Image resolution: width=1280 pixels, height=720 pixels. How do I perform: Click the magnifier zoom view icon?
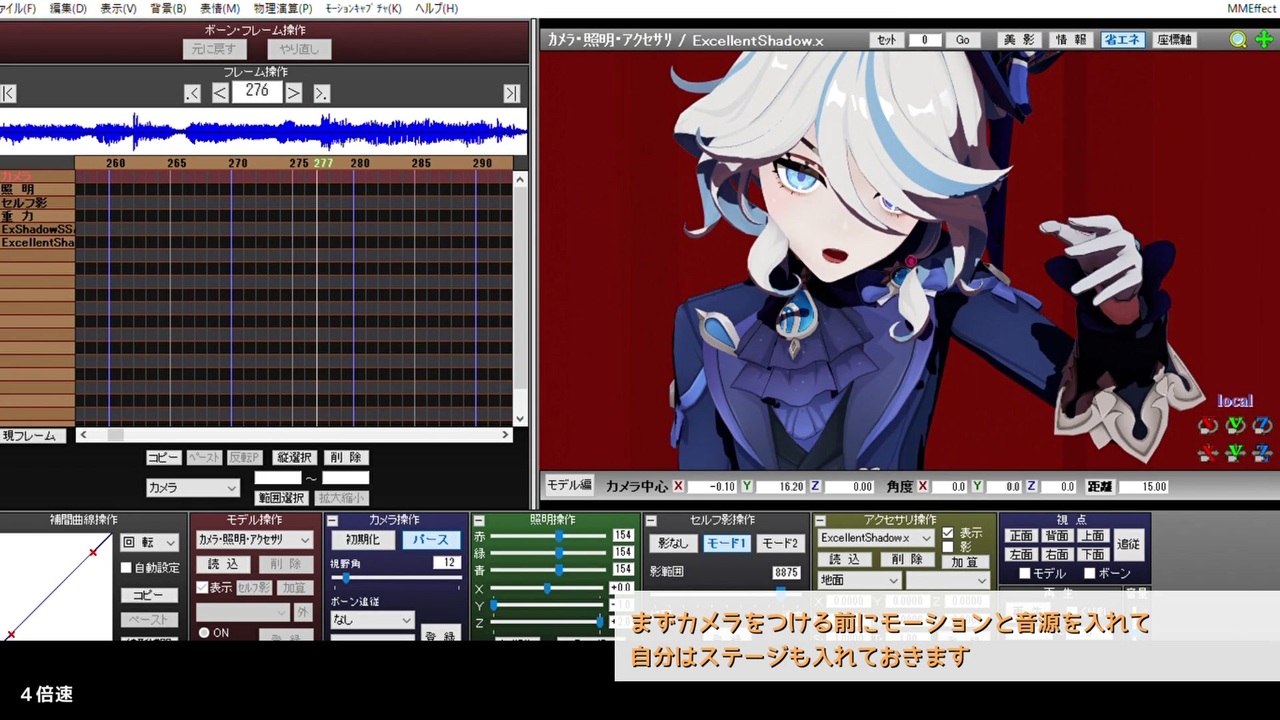click(x=1238, y=40)
